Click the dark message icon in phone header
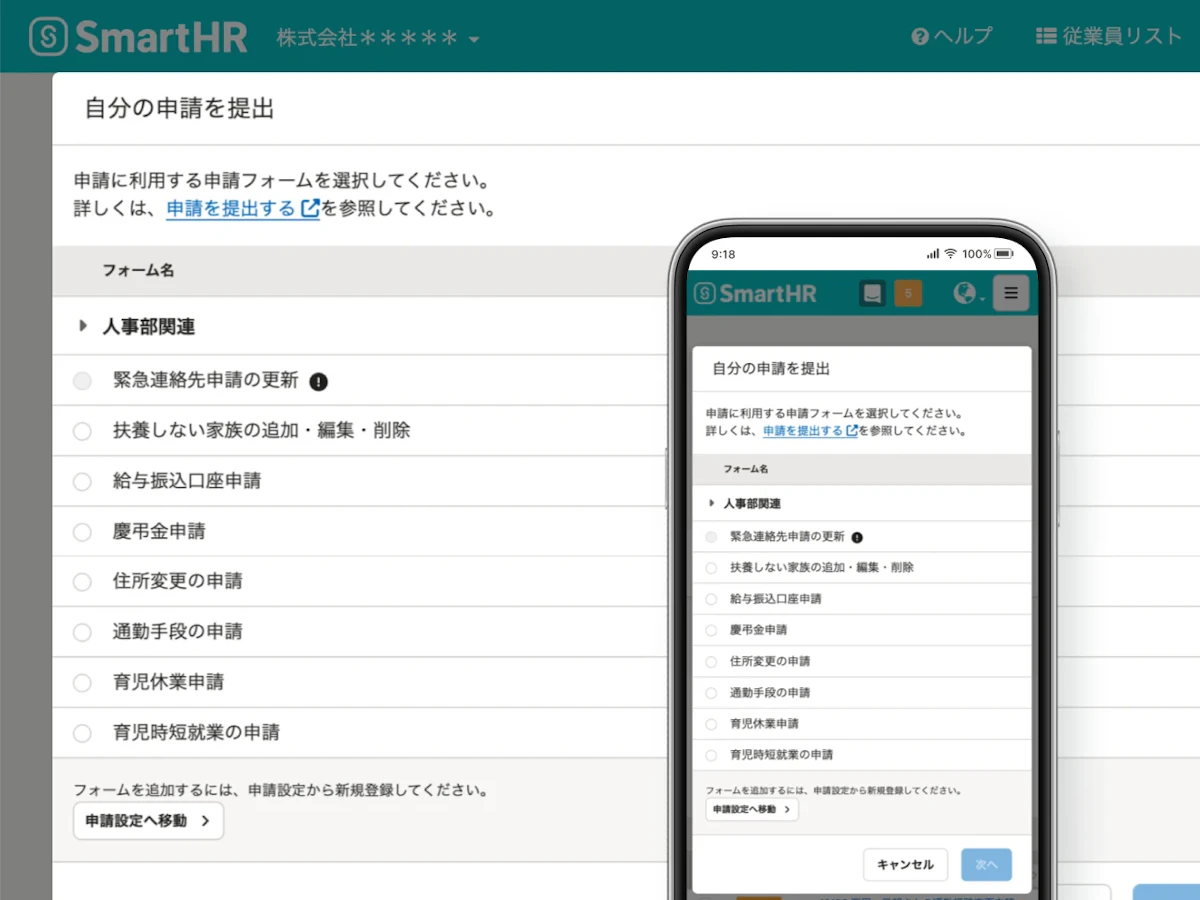The image size is (1200, 900). click(872, 293)
